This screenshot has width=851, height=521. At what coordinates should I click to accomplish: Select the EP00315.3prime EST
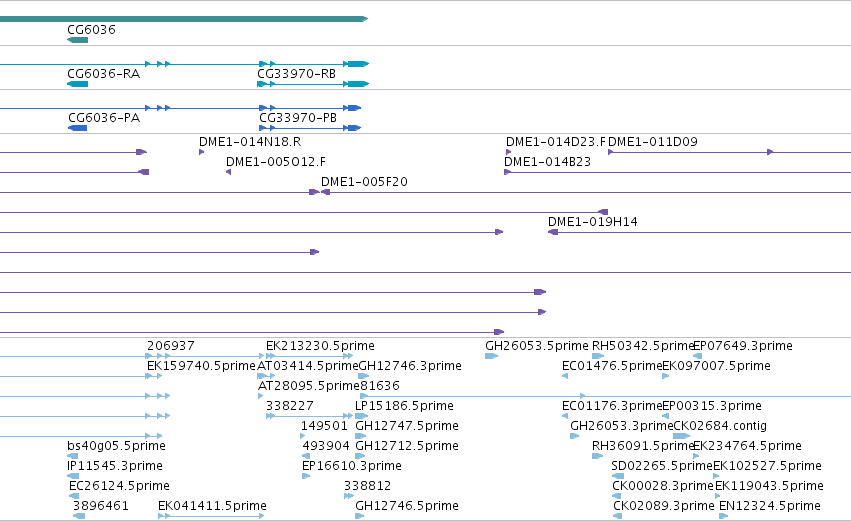pyautogui.click(x=712, y=406)
